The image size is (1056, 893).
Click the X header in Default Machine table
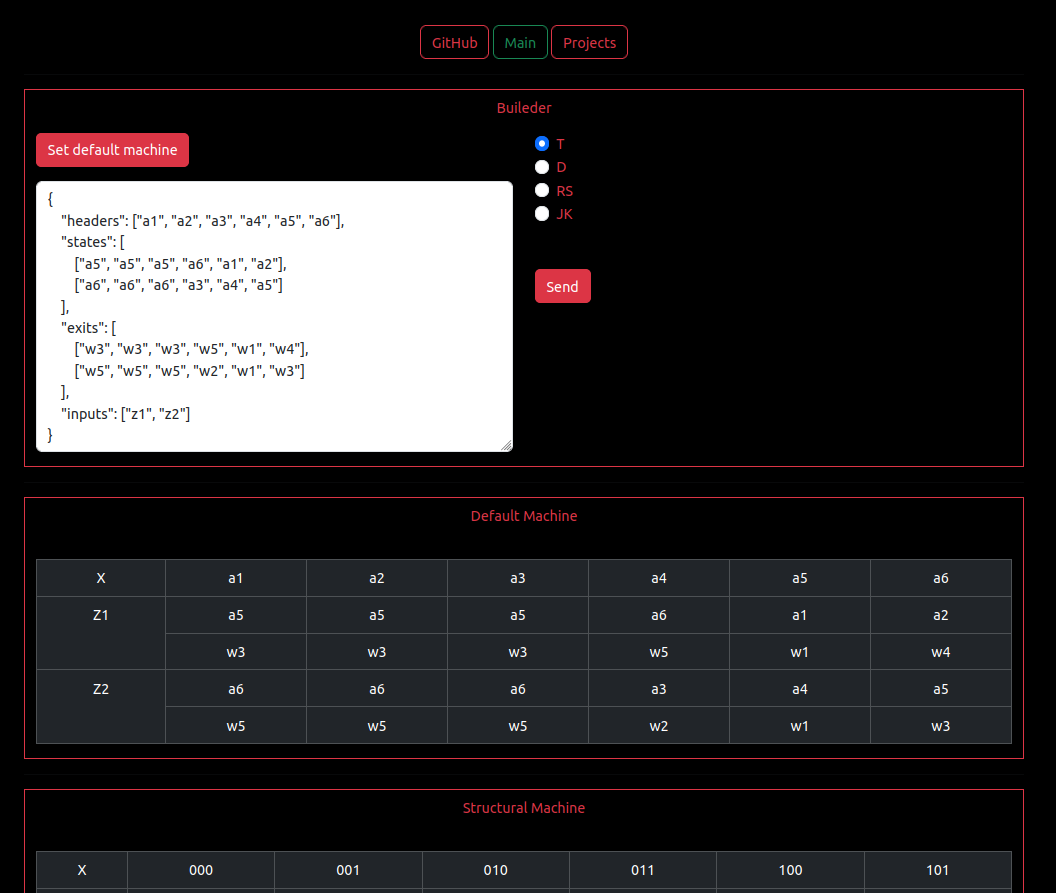[101, 578]
